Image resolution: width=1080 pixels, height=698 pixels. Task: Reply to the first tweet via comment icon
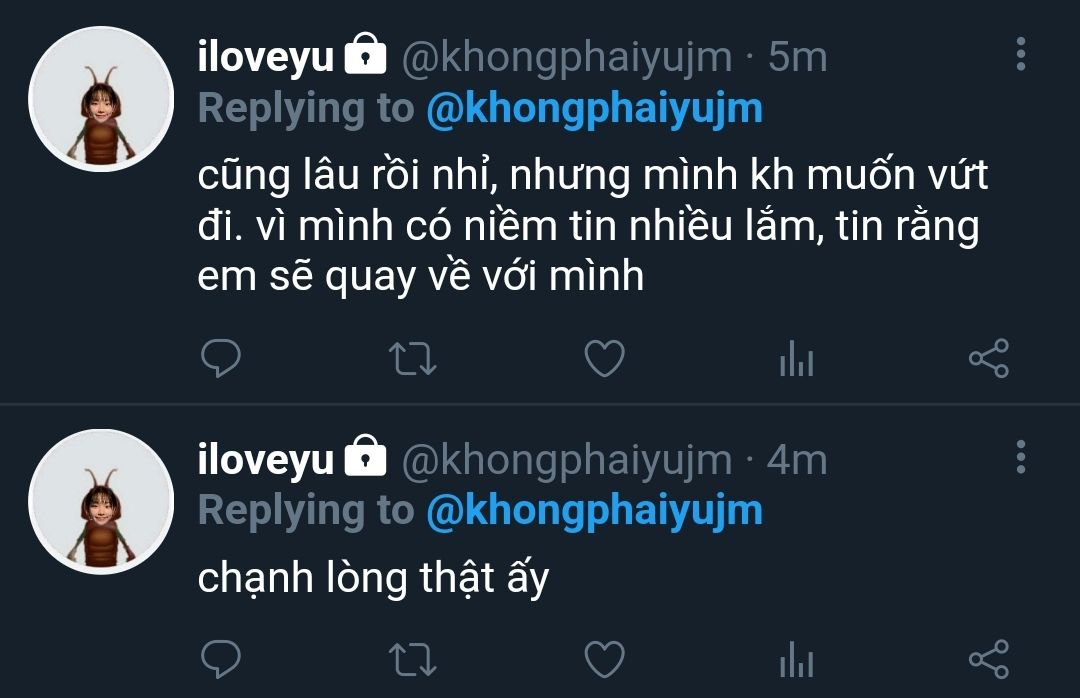pos(220,358)
